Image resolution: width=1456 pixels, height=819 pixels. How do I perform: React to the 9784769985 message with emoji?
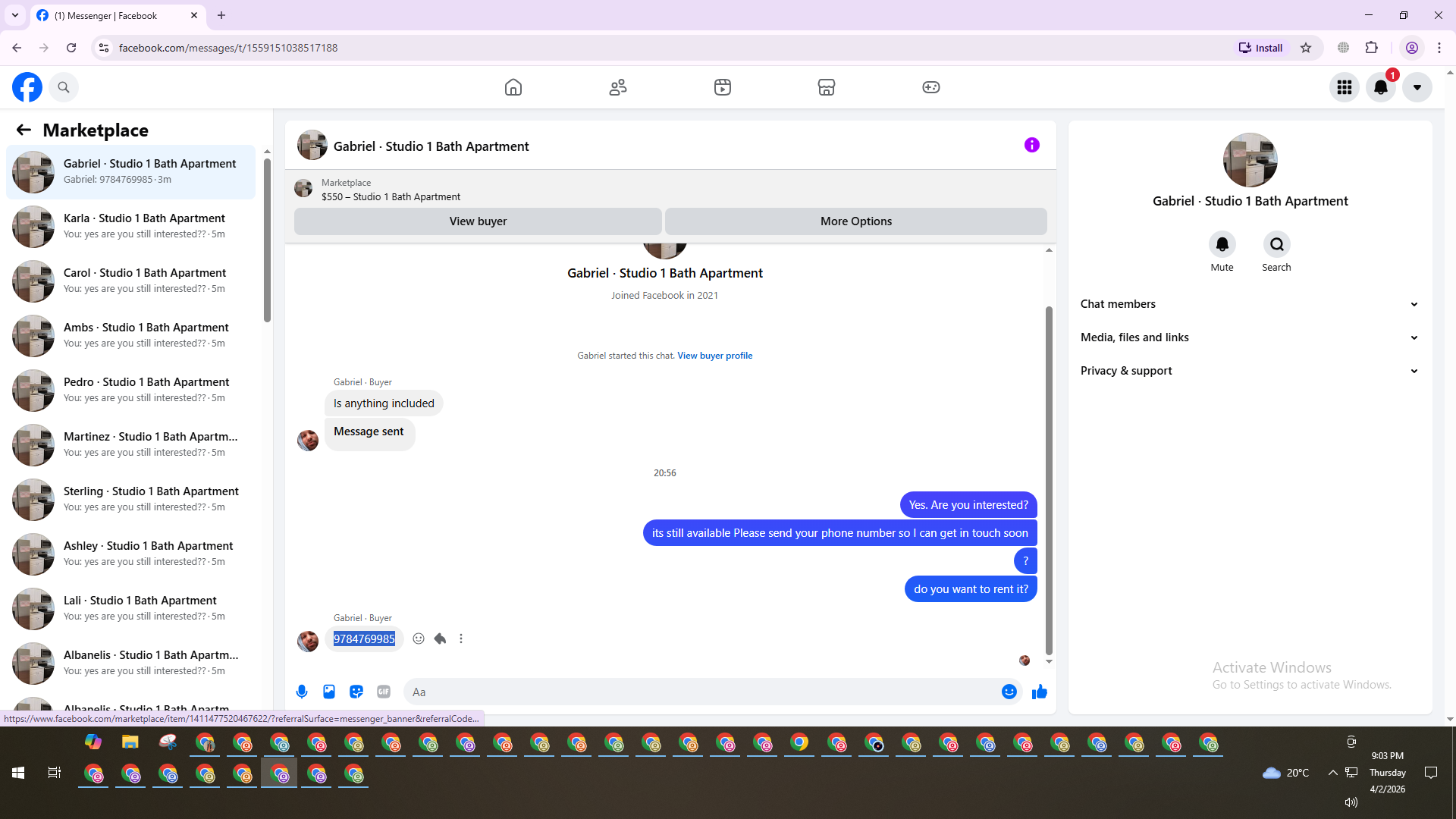point(419,639)
